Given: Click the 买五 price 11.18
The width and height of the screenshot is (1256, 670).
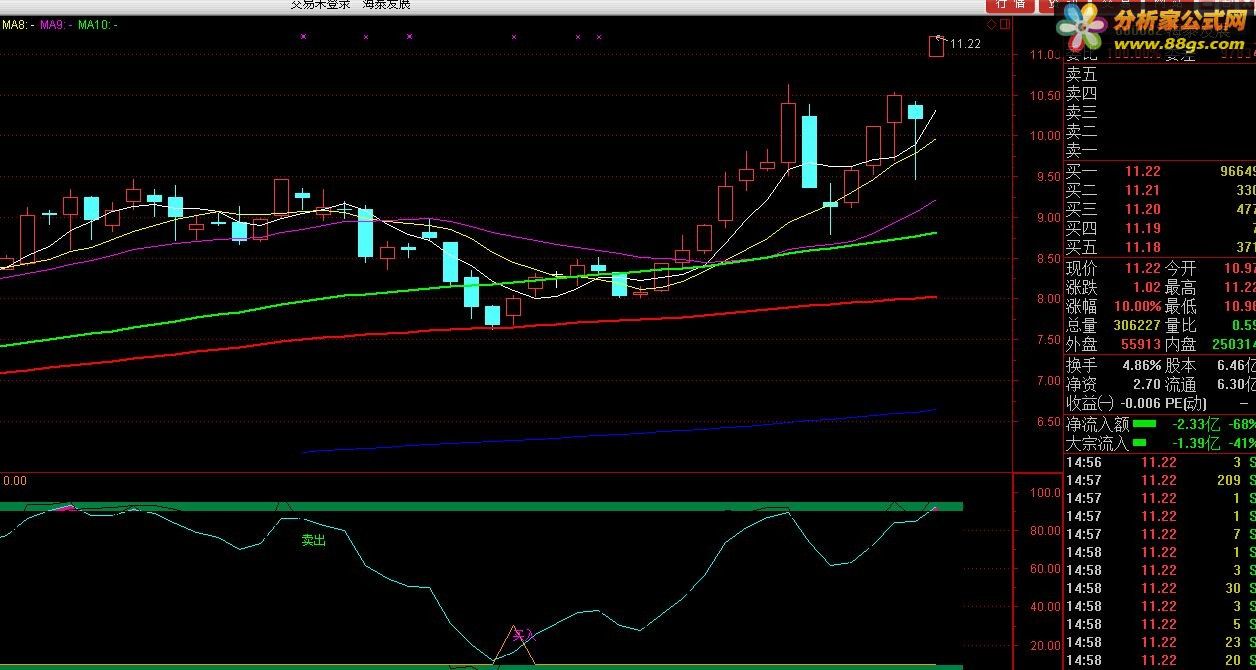Looking at the screenshot, I should [1143, 248].
